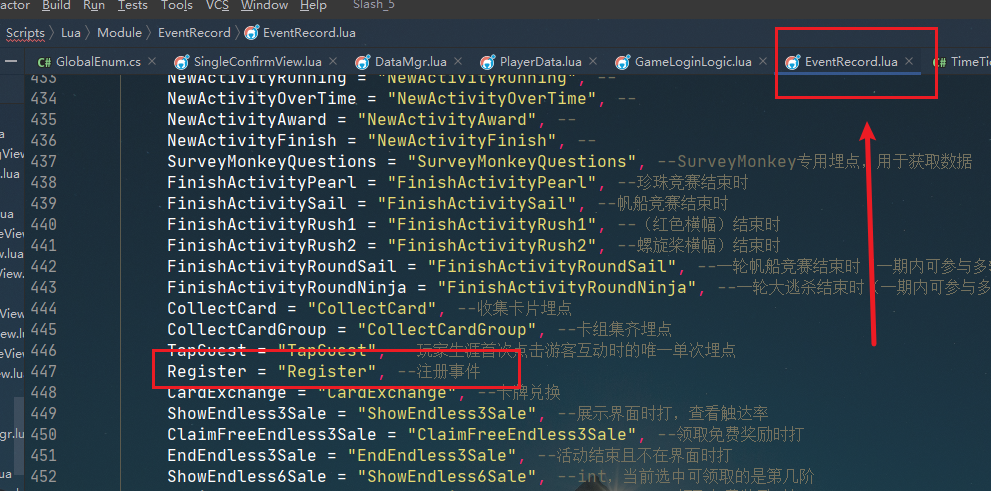Close the PlayerData.lua tab
The image size is (991, 491).
click(593, 61)
